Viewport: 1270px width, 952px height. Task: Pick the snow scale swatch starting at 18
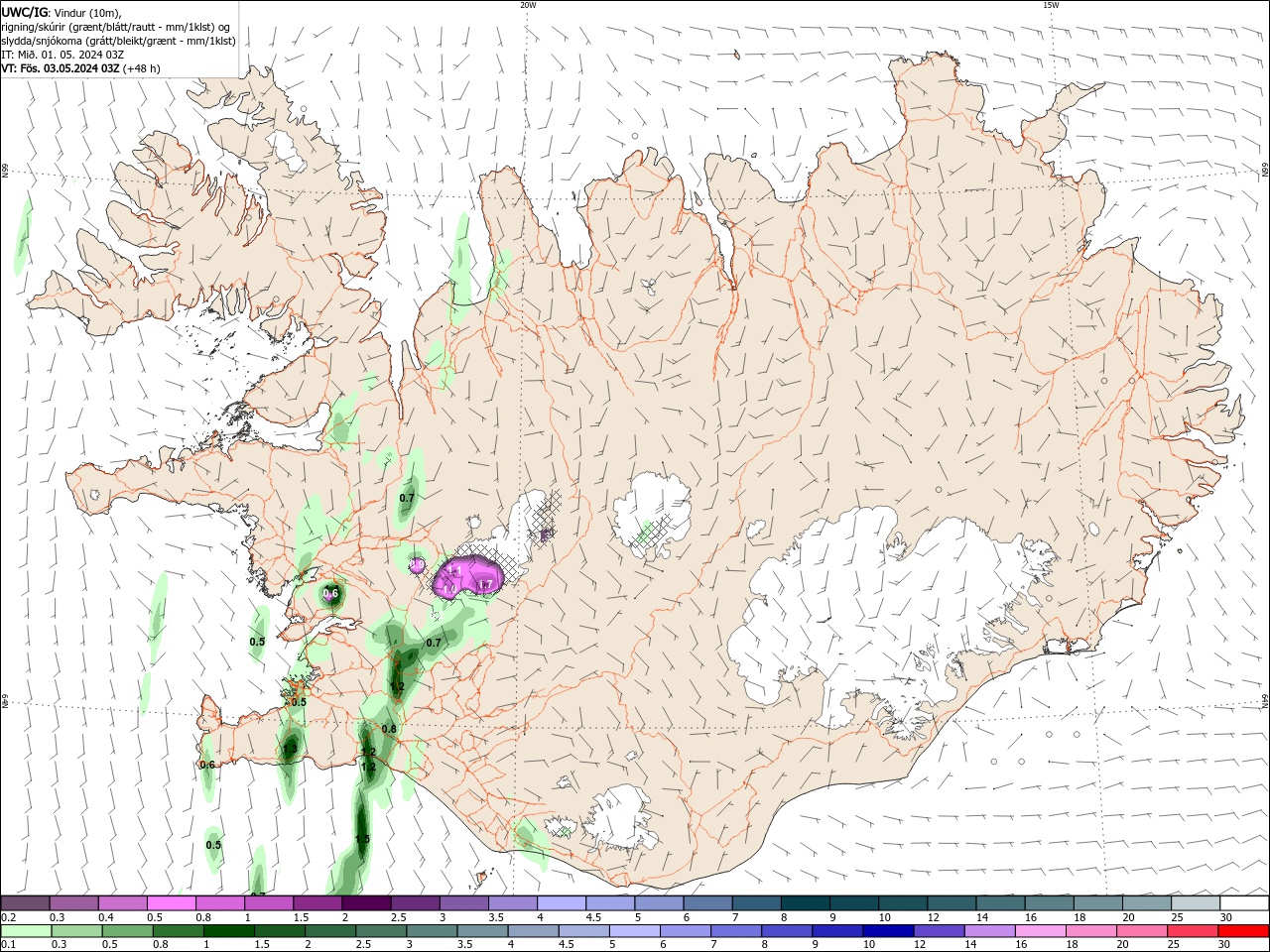(1098, 902)
